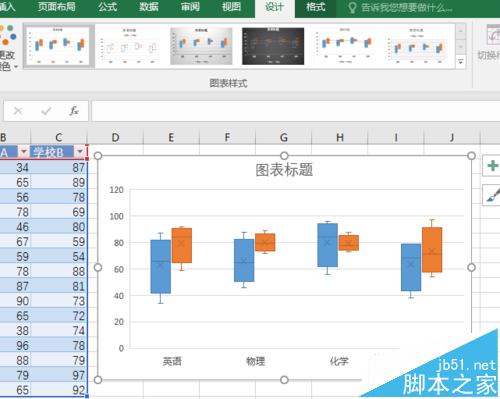Open the 页面布局 ribbon tab
Screen dimensions: 500x399
point(57,7)
